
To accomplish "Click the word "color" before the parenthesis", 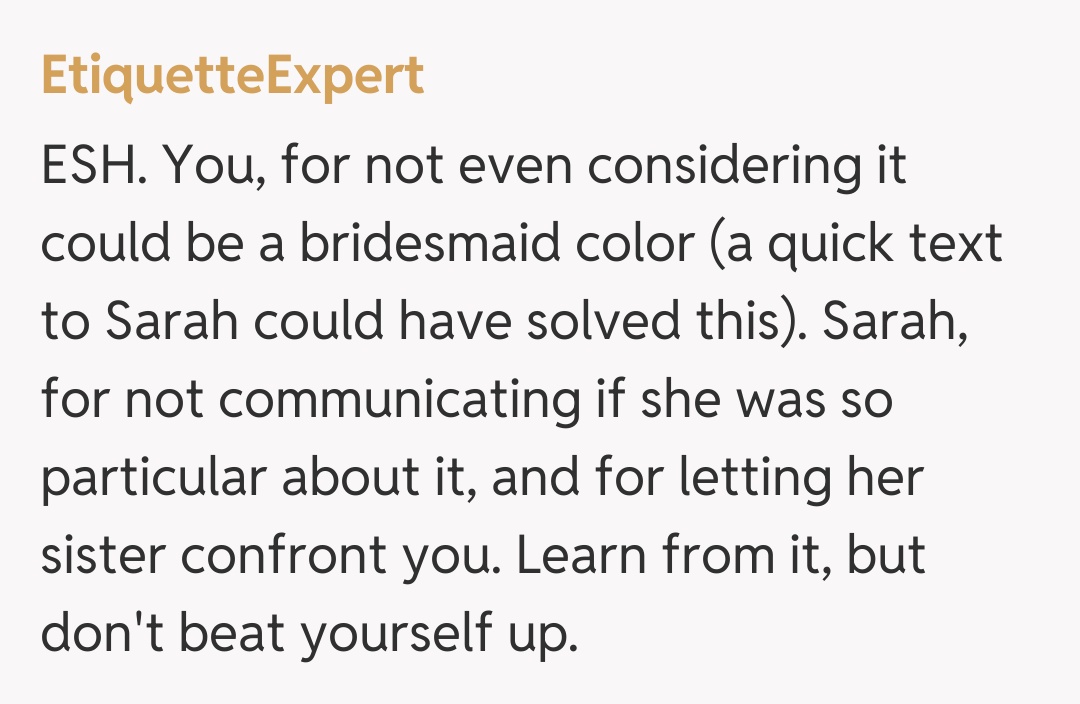I will click(639, 243).
